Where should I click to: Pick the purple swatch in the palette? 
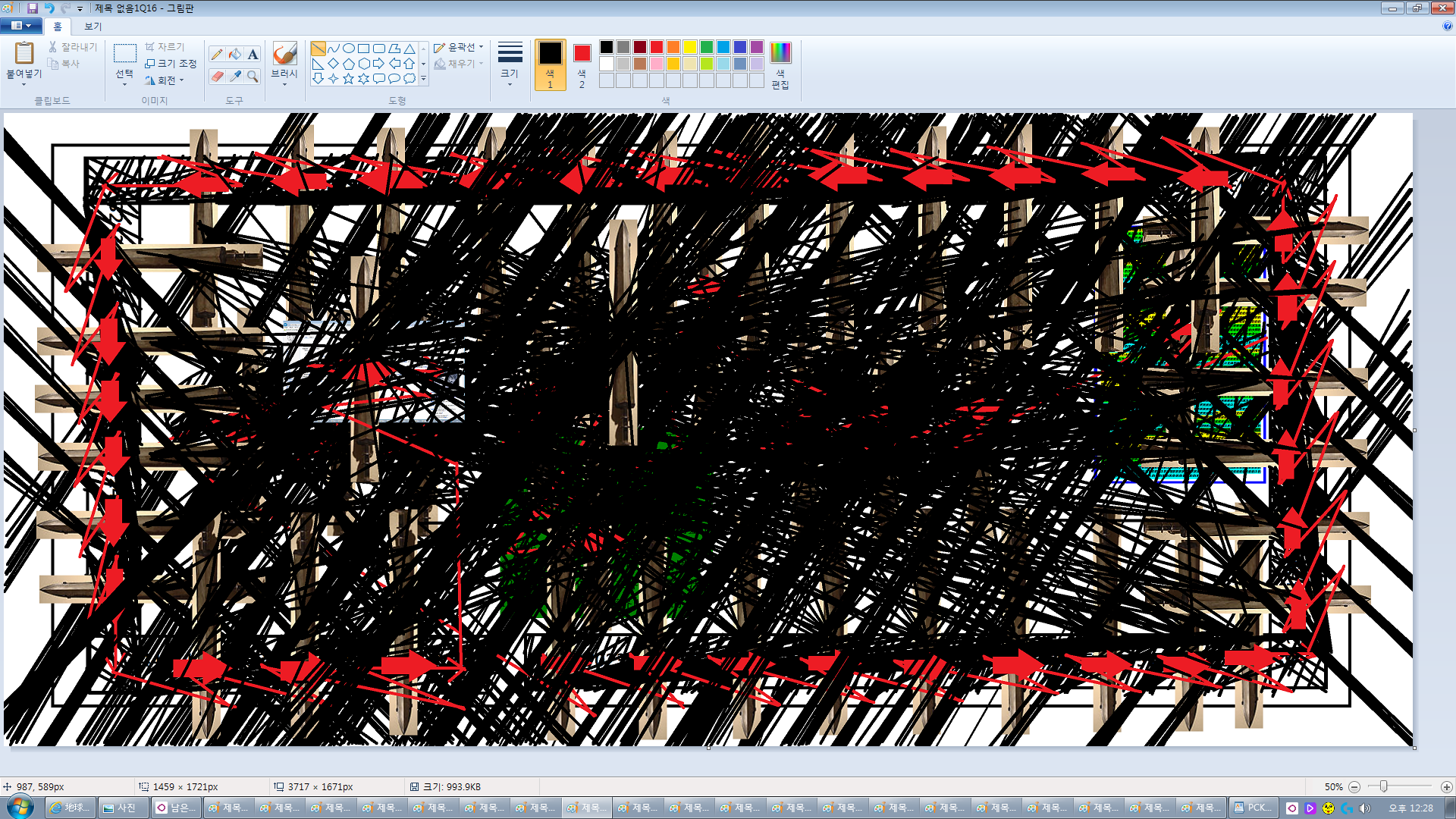757,47
